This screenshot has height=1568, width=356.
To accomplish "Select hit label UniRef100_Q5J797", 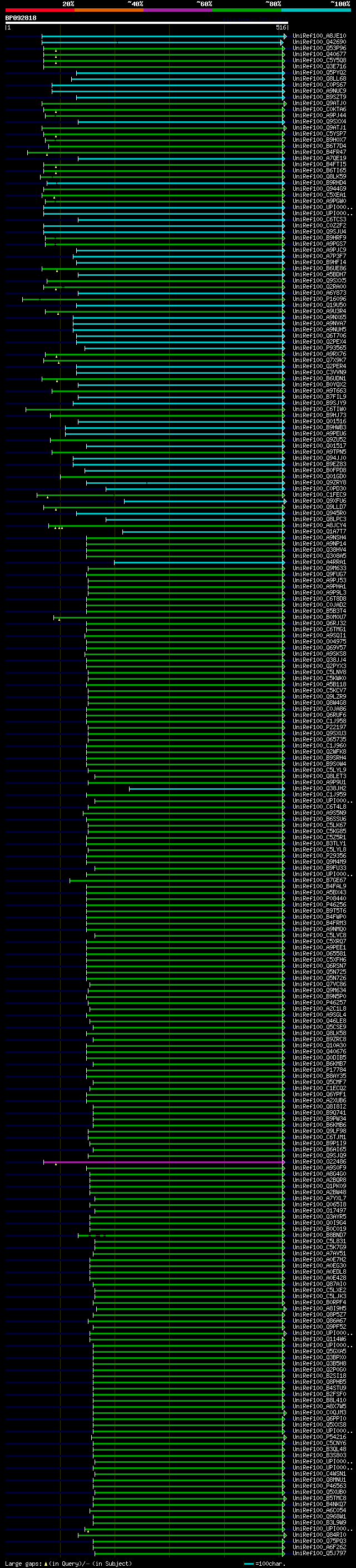I will [x=319, y=1553].
